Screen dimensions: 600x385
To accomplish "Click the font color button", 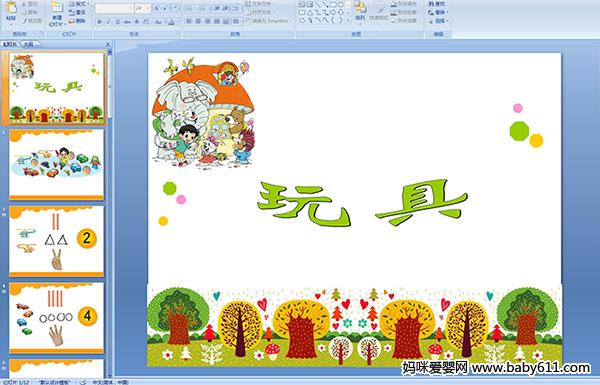I will (171, 22).
